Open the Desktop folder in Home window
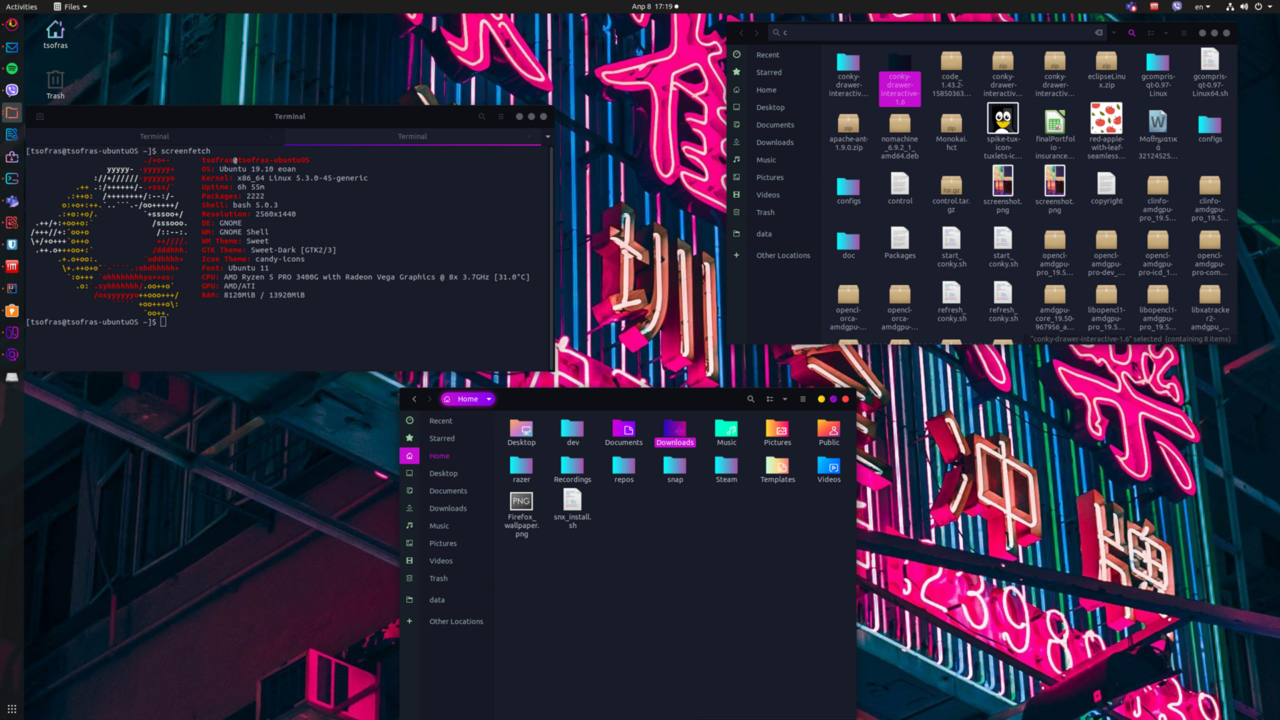The height and width of the screenshot is (720, 1280). click(x=521, y=433)
